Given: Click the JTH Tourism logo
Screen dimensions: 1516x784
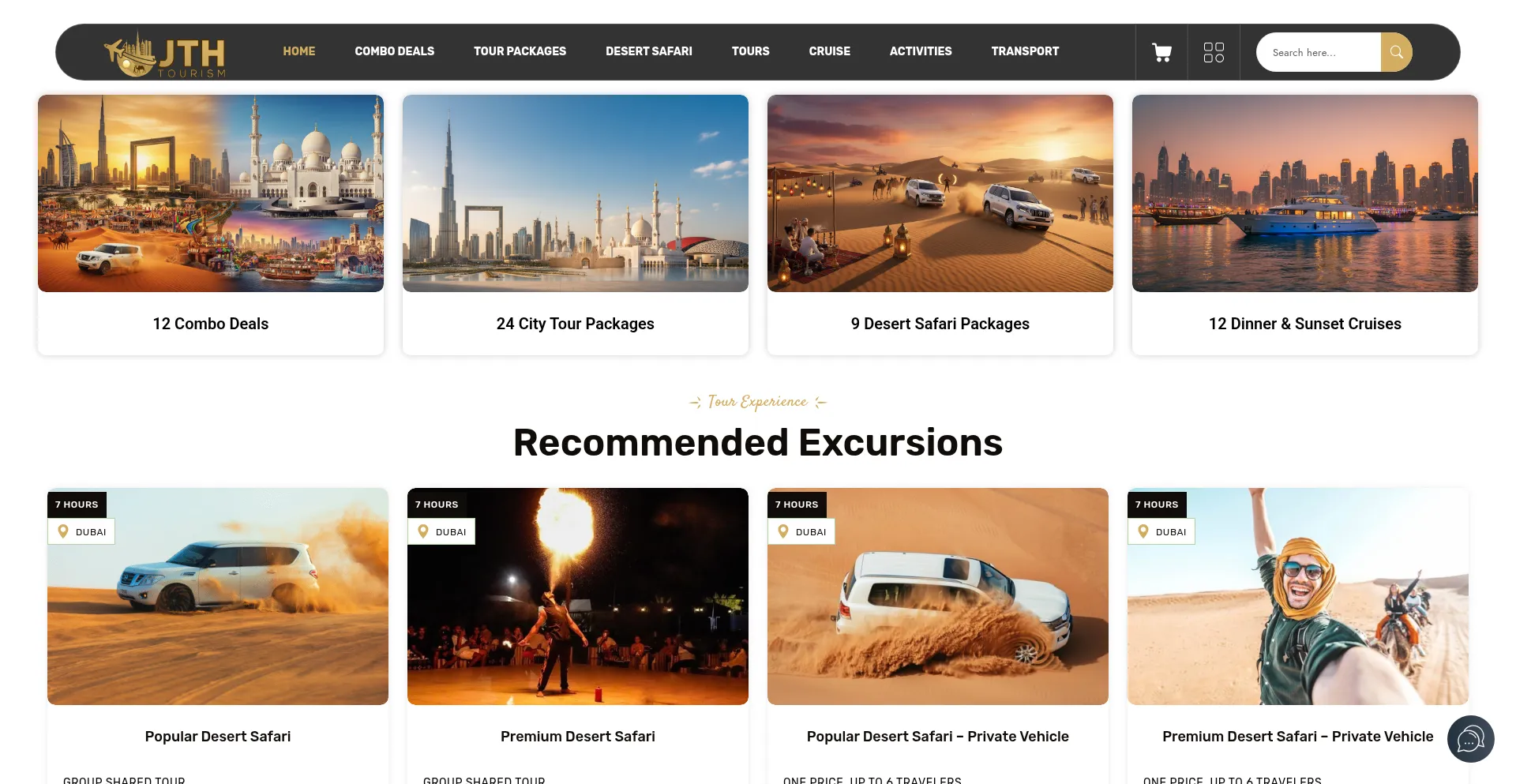Looking at the screenshot, I should [165, 54].
